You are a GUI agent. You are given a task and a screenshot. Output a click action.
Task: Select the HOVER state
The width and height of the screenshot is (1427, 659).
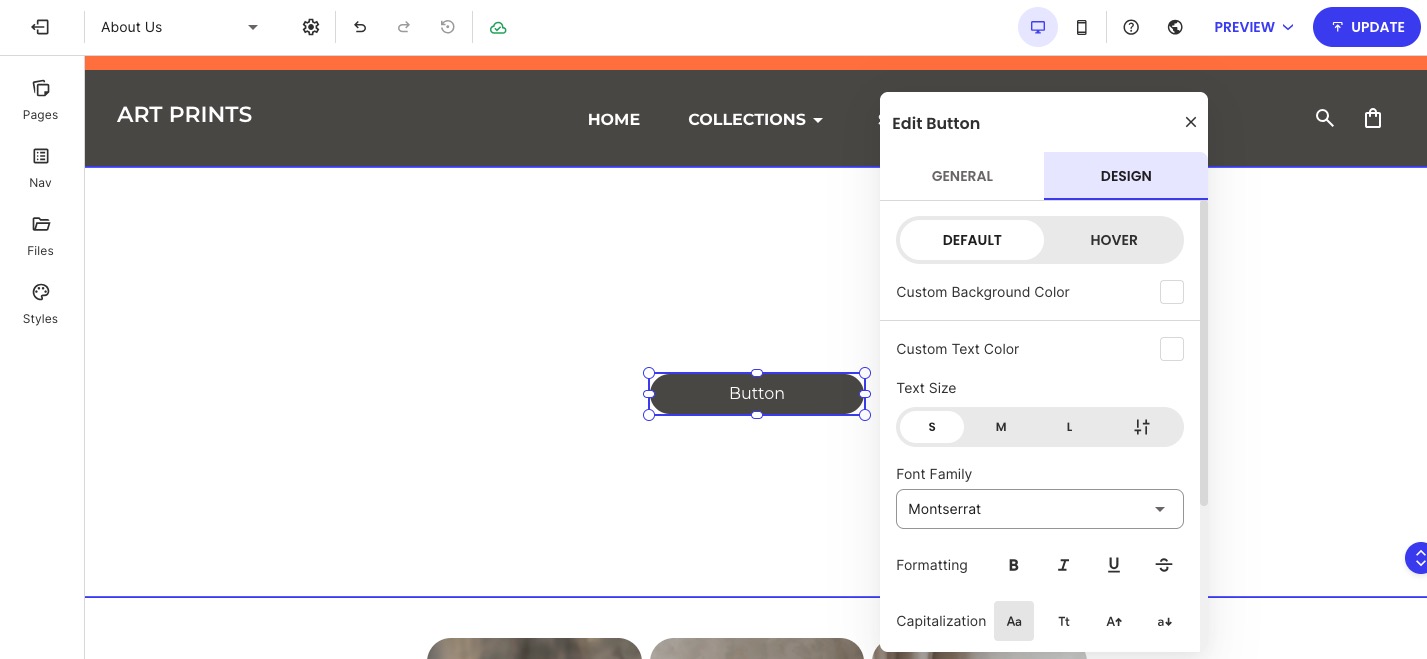coord(1114,240)
